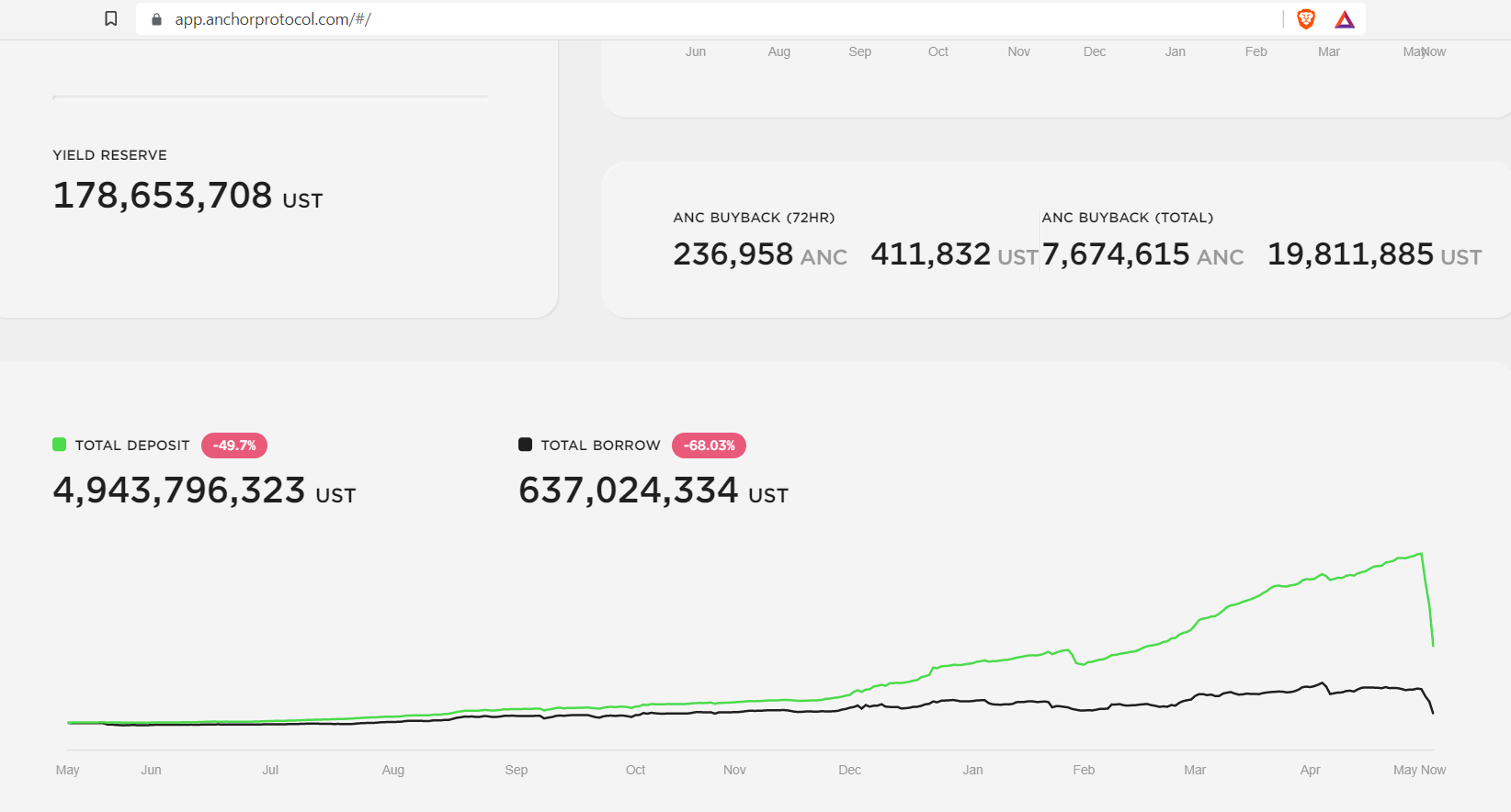Open the Brave Rewards triangle icon
1511x812 pixels.
[1345, 19]
